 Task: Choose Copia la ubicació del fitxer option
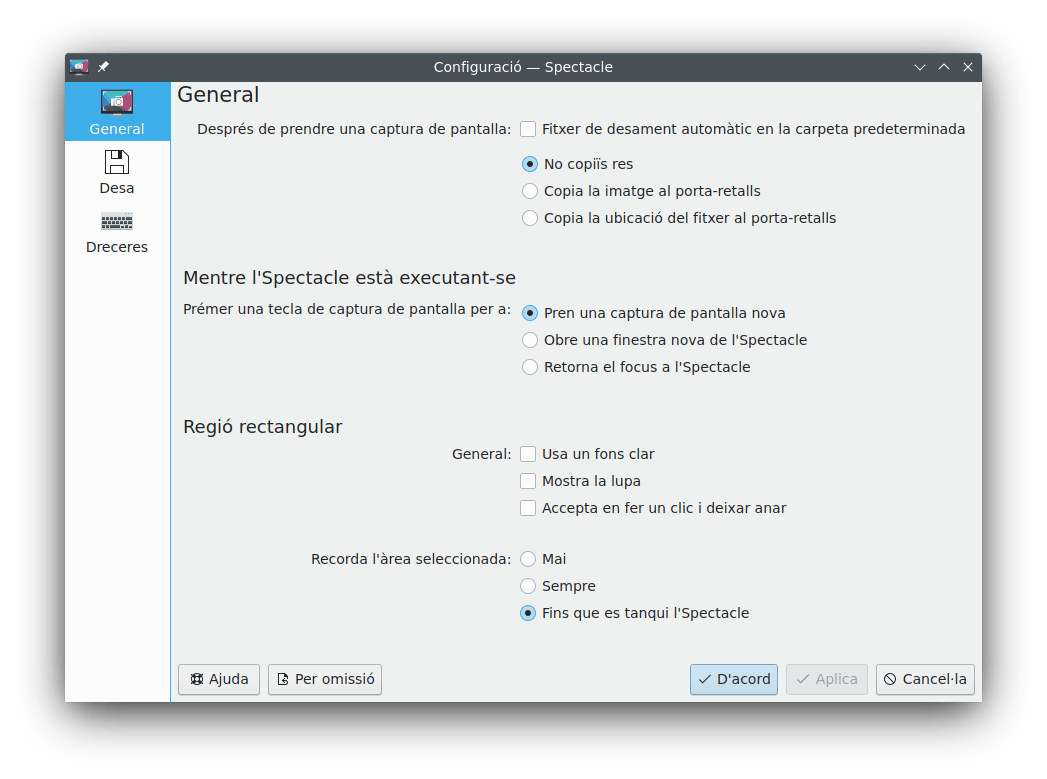pyautogui.click(x=530, y=218)
